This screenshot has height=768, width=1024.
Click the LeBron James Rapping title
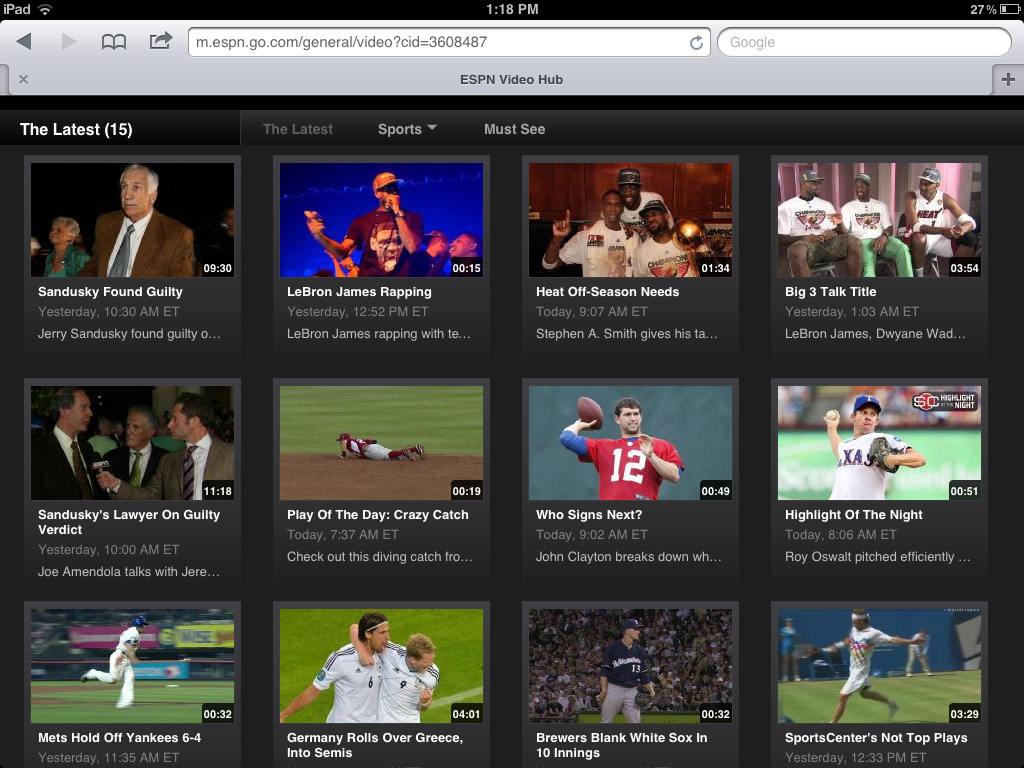coord(359,292)
